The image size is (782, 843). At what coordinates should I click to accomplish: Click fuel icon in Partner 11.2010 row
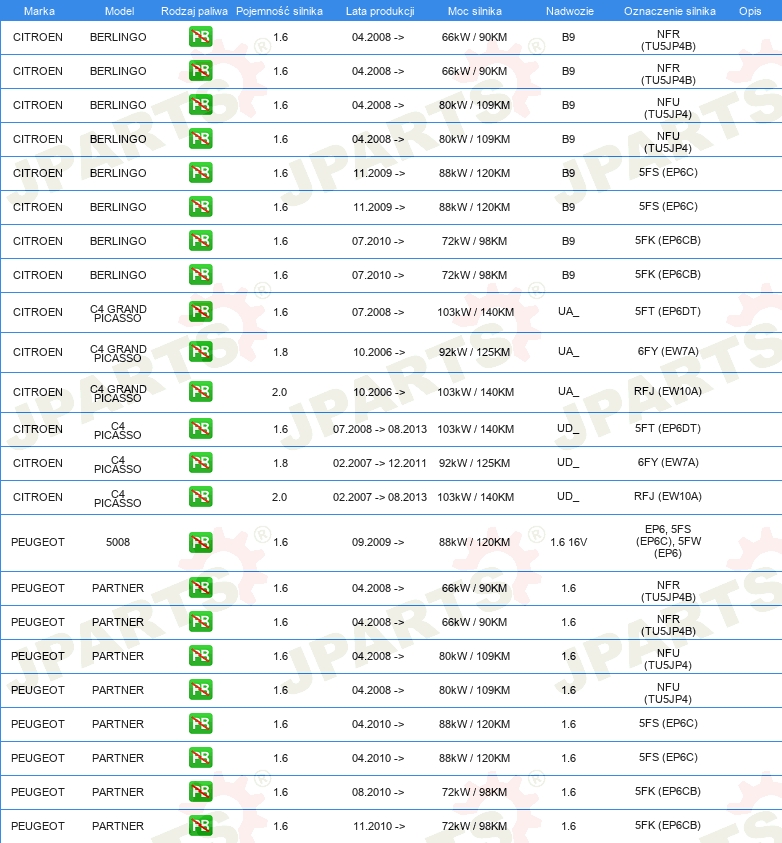click(x=200, y=825)
